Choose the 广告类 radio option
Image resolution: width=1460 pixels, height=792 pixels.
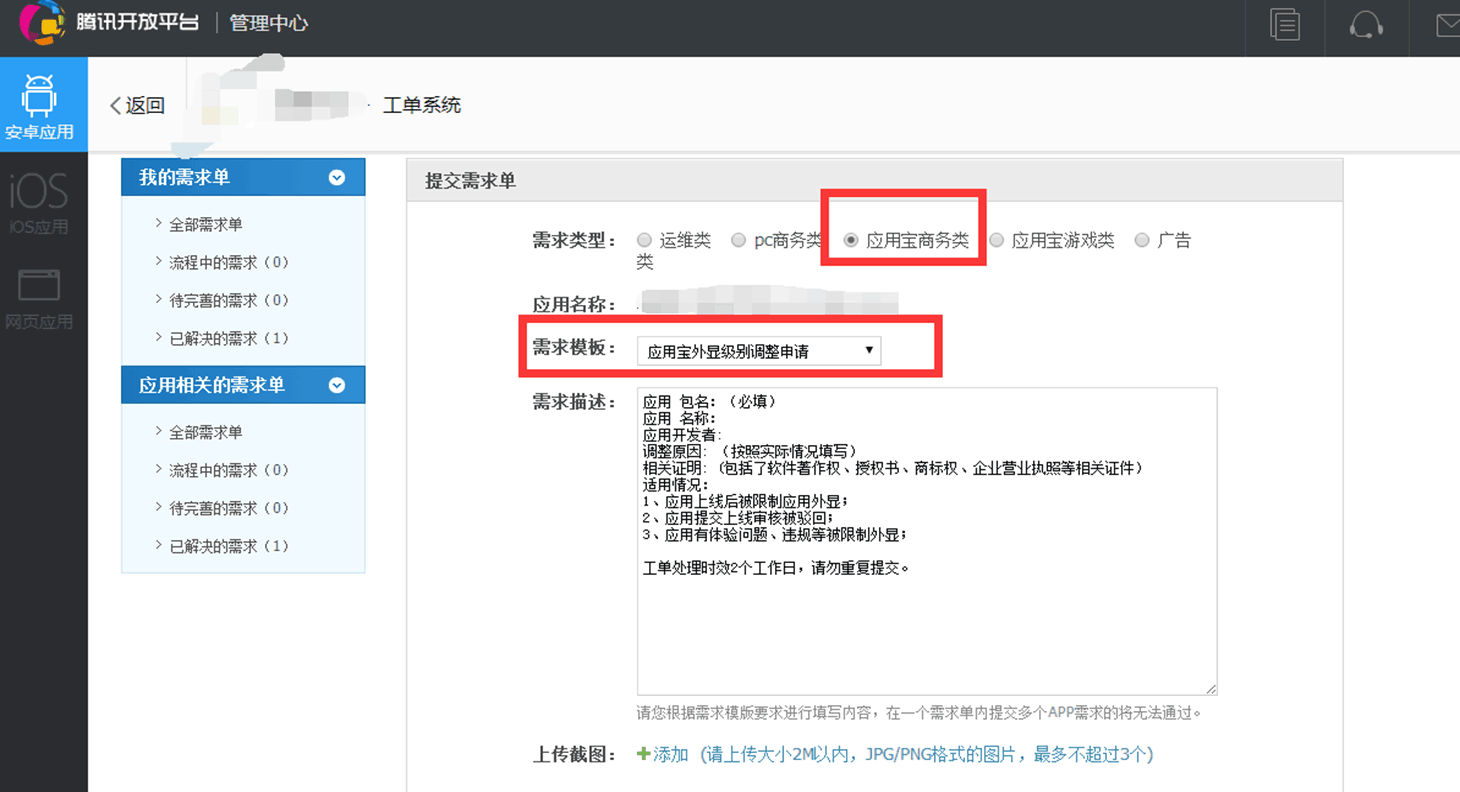click(1141, 240)
